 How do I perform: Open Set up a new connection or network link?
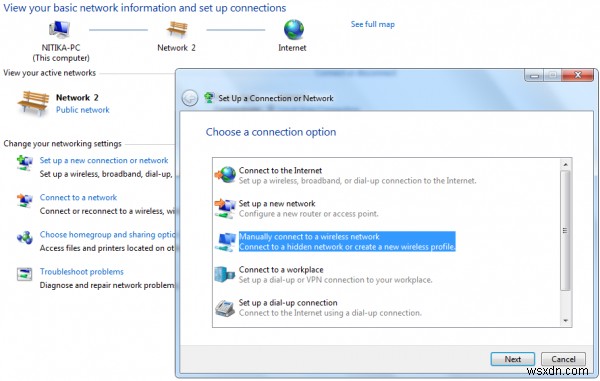click(x=104, y=160)
